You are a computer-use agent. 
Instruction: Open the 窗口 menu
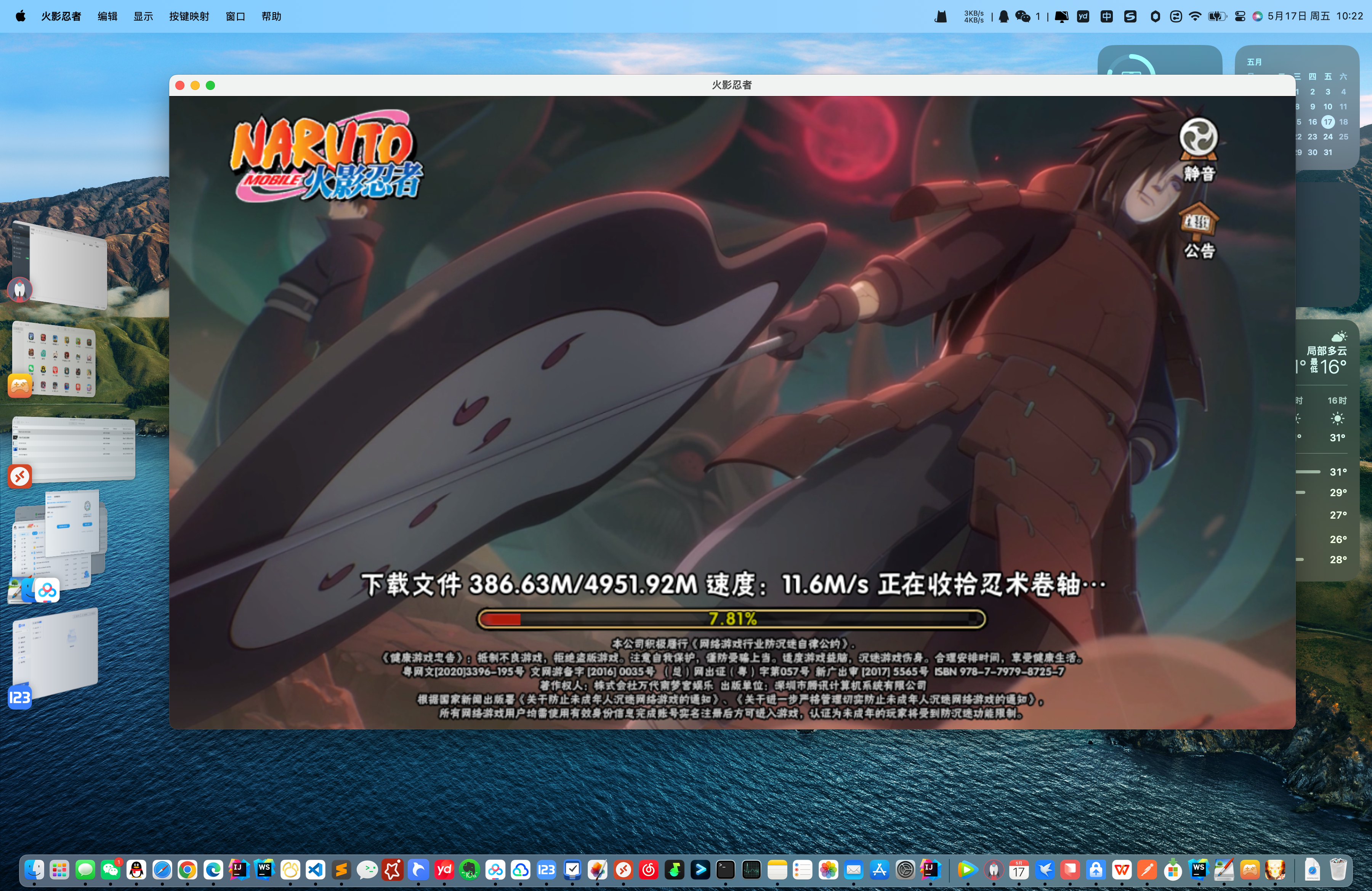tap(235, 16)
